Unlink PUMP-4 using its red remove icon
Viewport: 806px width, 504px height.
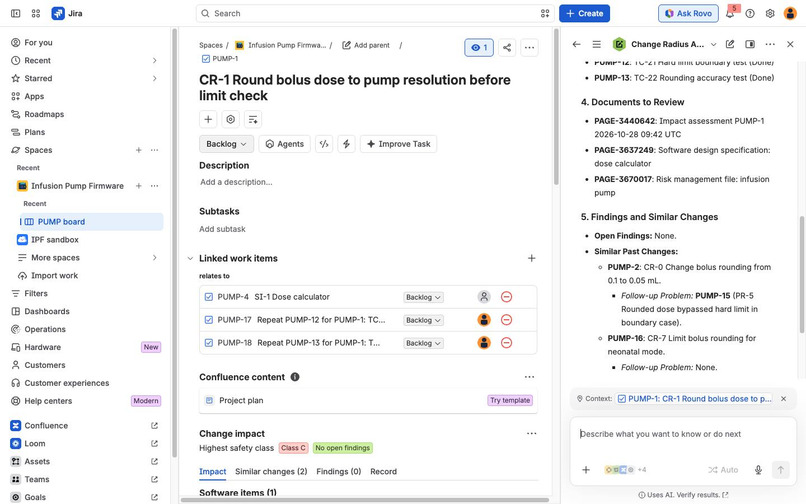coord(506,297)
